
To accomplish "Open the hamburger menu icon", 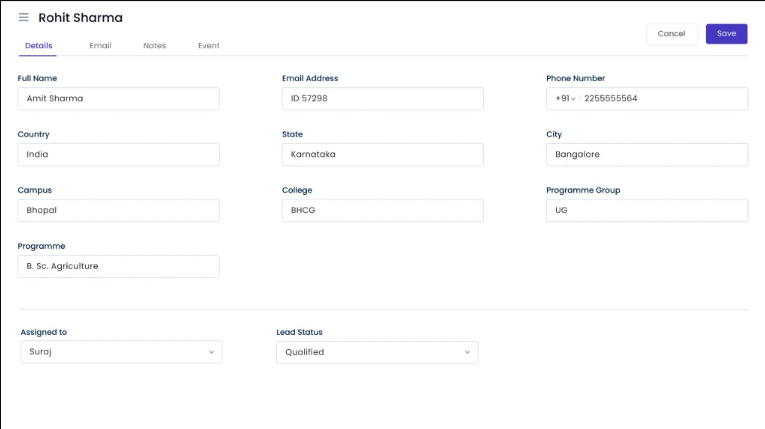I will click(23, 18).
